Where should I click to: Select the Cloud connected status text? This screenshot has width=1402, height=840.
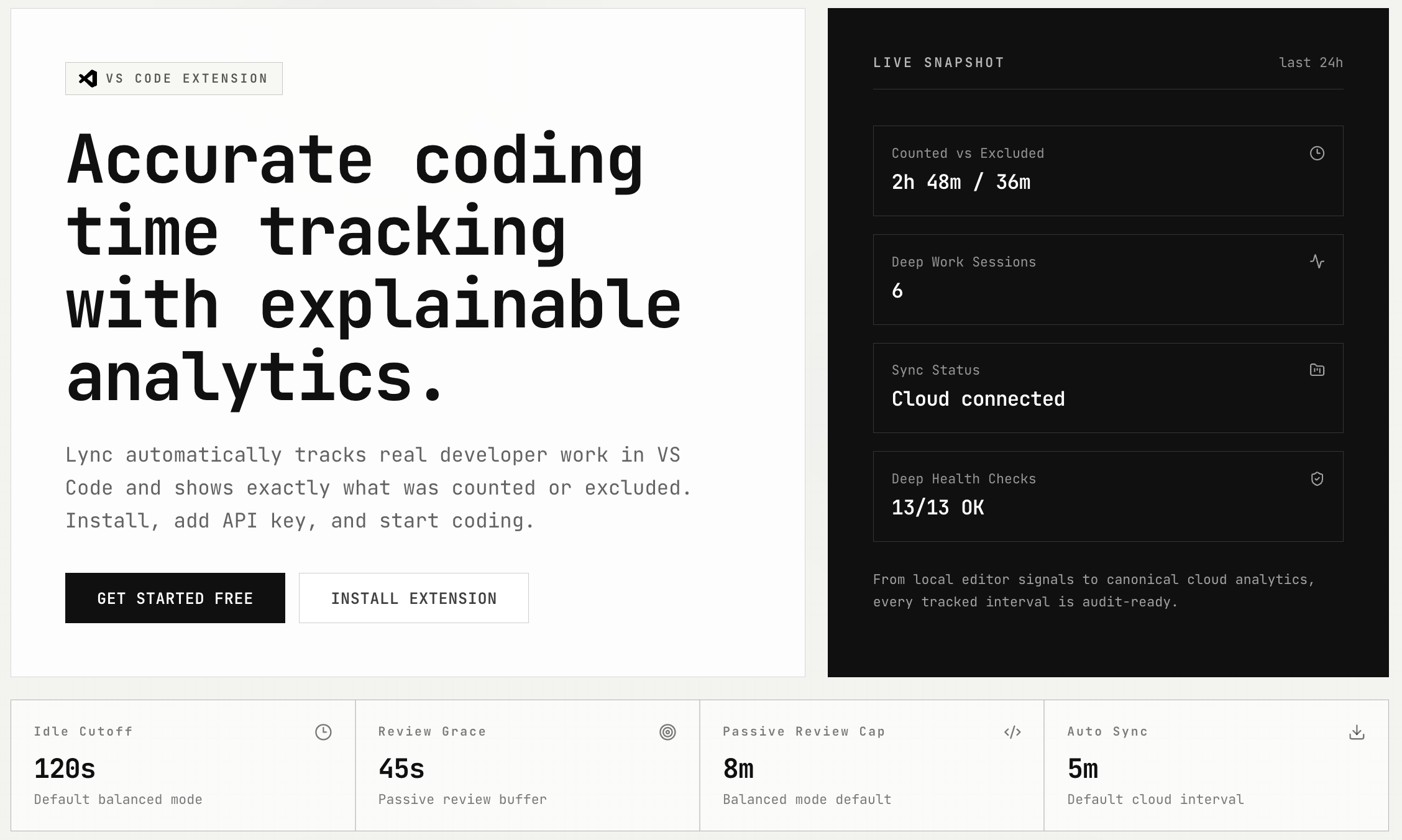pos(978,399)
